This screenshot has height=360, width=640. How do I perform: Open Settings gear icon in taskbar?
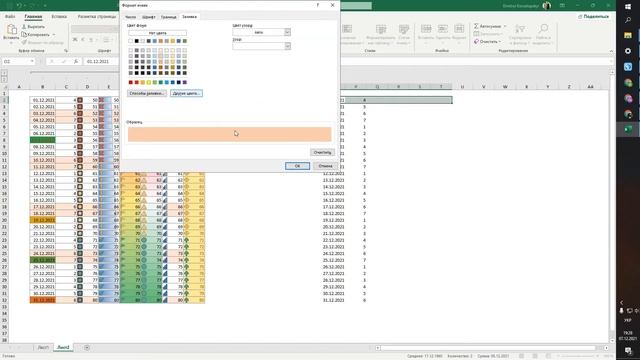[628, 51]
